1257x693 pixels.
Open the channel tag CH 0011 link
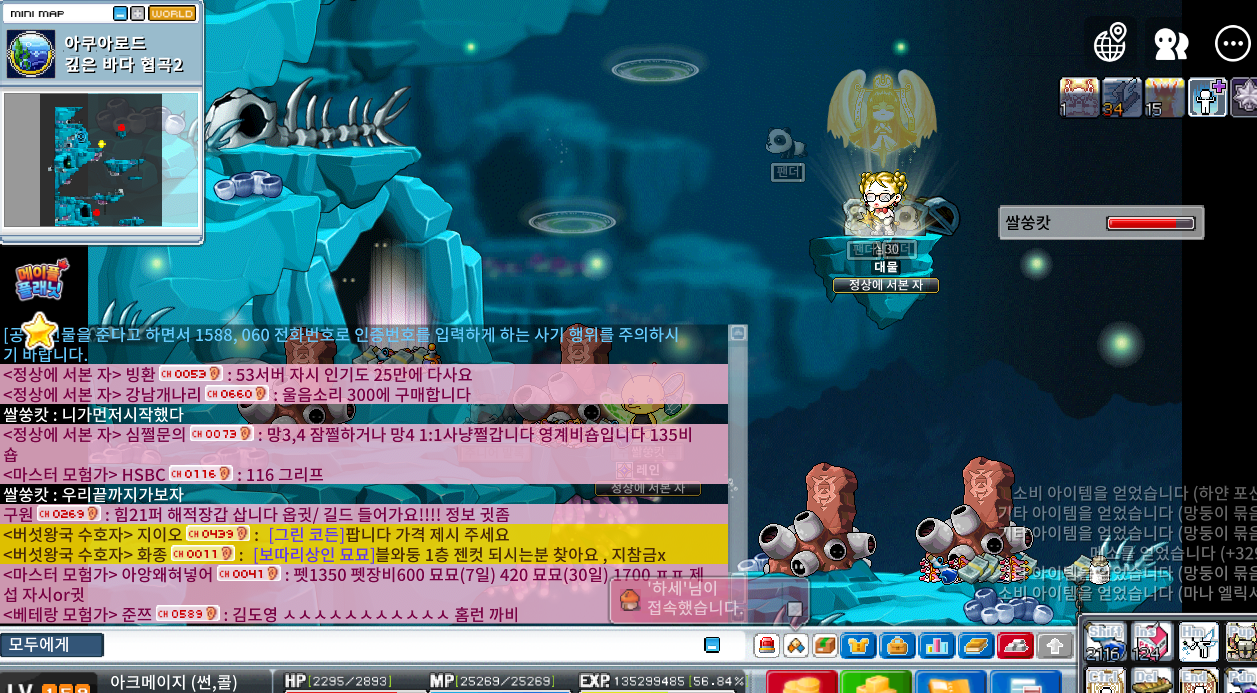pos(203,554)
